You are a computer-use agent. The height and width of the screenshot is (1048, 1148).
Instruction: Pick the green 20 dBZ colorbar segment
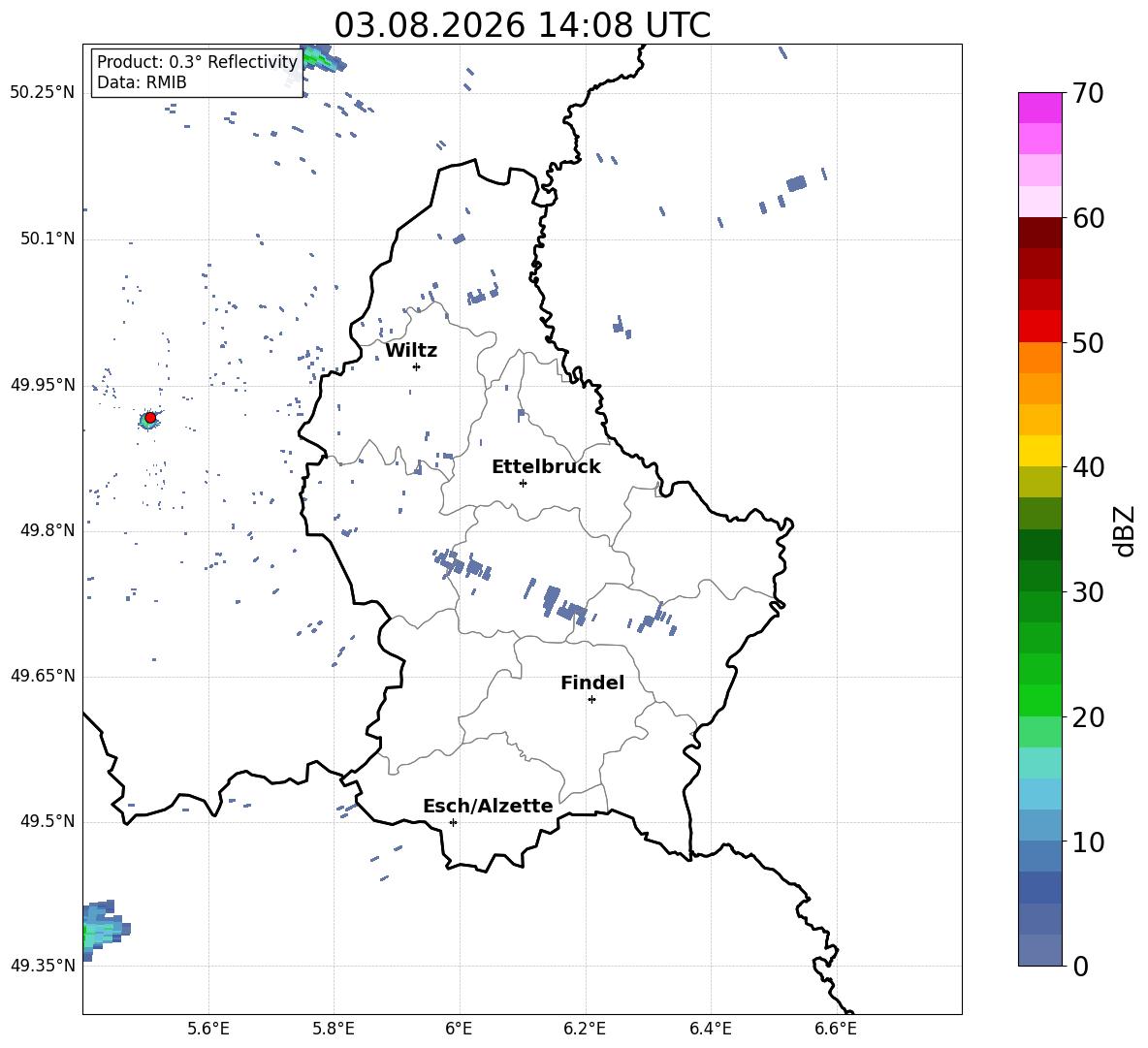coord(1039,700)
